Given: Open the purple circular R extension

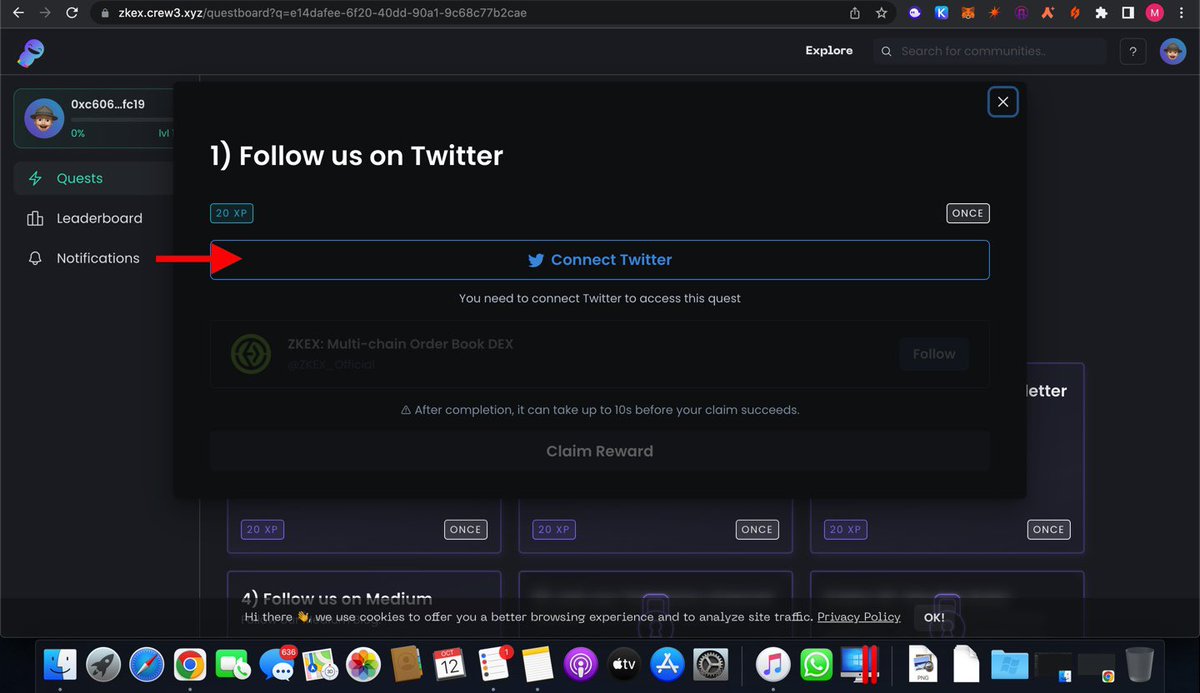Looking at the screenshot, I should pyautogui.click(x=1021, y=13).
